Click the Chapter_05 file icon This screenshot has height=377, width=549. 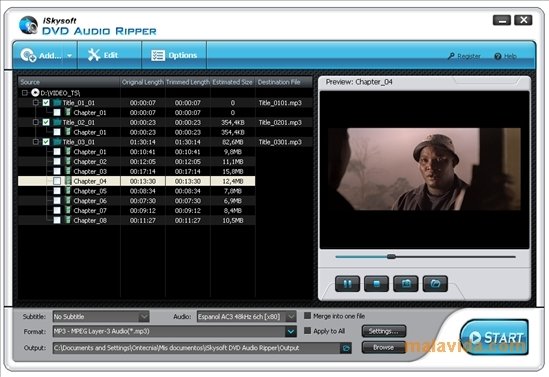68,191
